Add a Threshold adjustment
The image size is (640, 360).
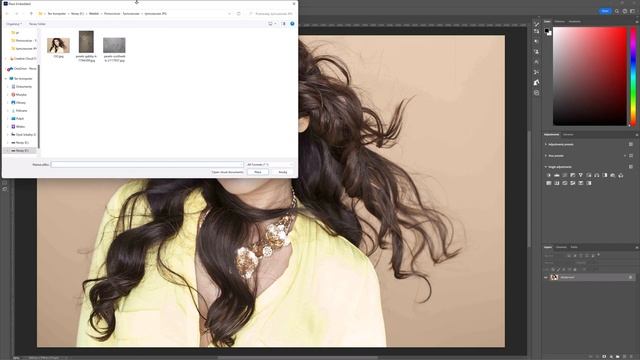coord(573,183)
